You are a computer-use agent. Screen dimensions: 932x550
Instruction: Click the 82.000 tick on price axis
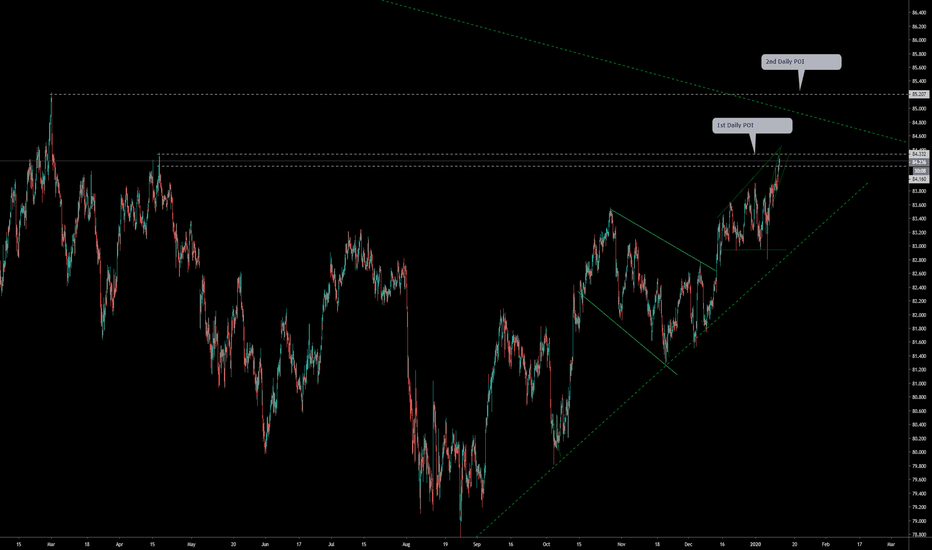(x=917, y=315)
